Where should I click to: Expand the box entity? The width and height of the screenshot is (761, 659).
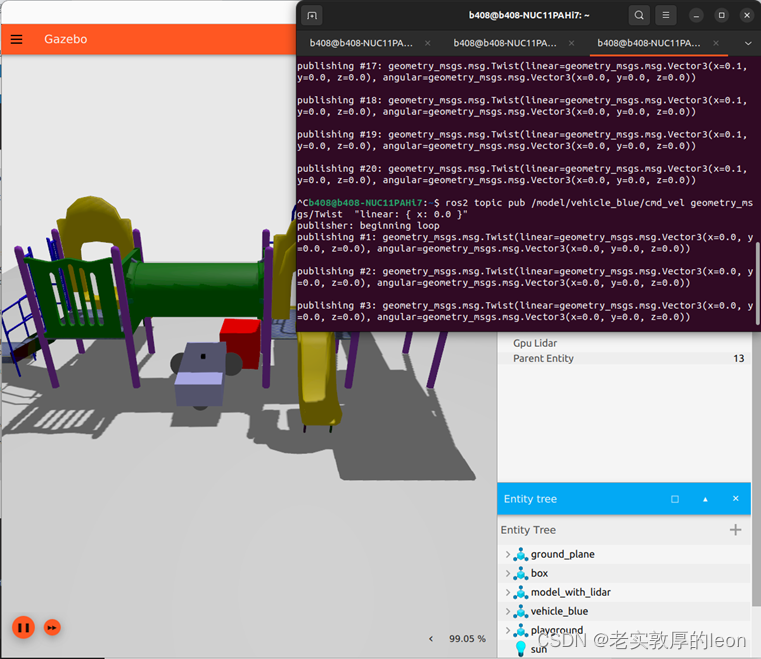(x=508, y=573)
